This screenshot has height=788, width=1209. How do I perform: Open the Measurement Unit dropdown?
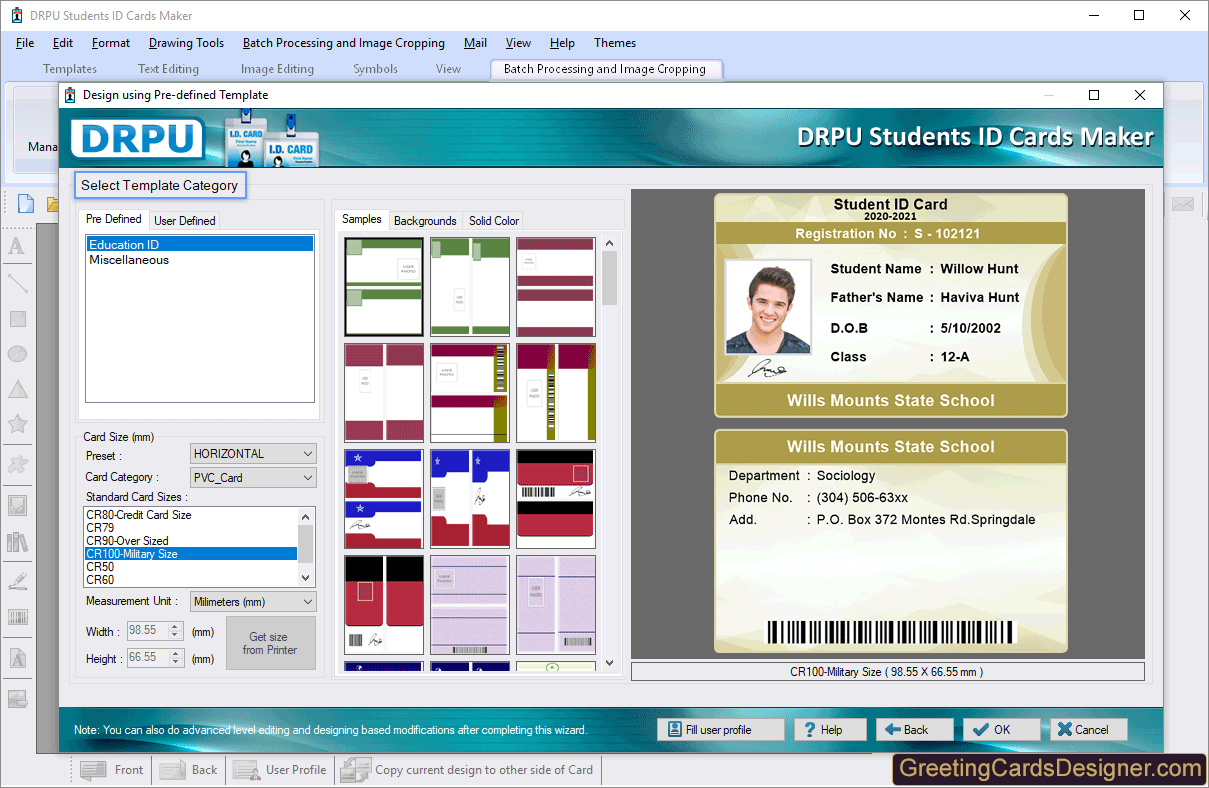(253, 601)
